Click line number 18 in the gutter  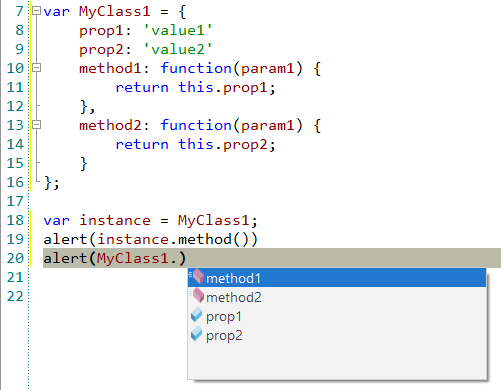click(x=15, y=220)
